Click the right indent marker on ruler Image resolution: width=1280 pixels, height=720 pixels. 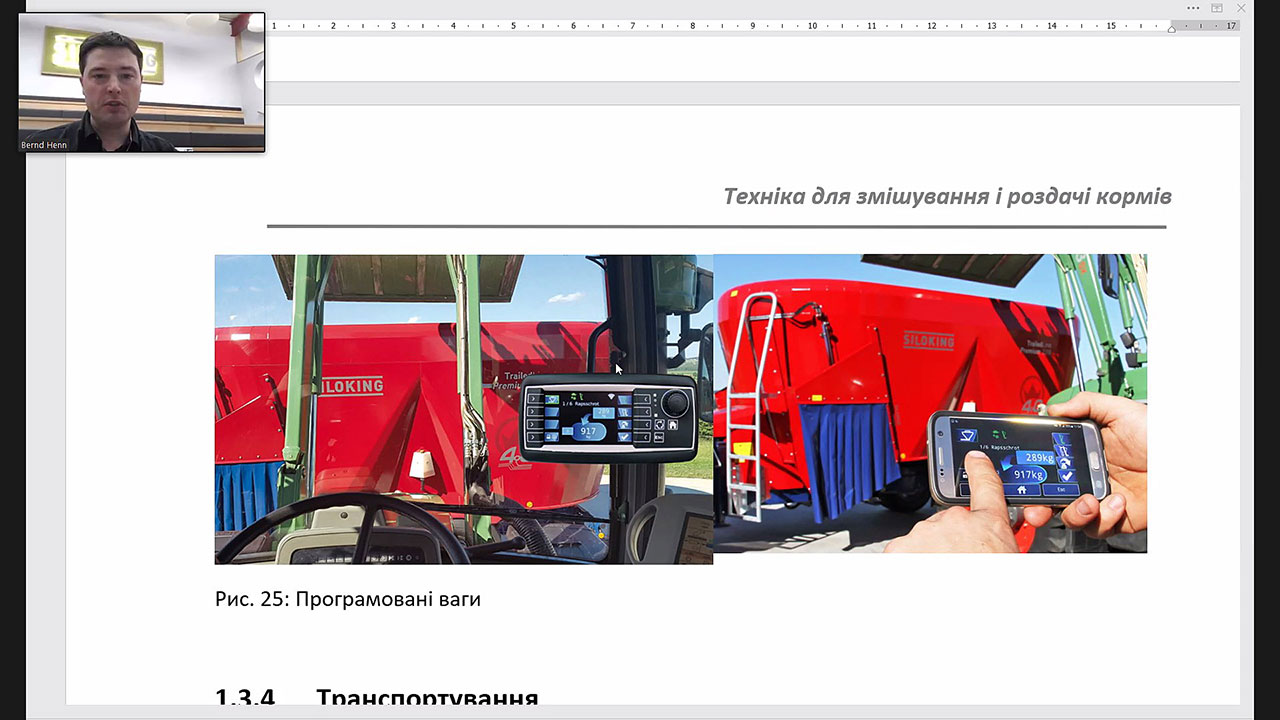pyautogui.click(x=1171, y=28)
